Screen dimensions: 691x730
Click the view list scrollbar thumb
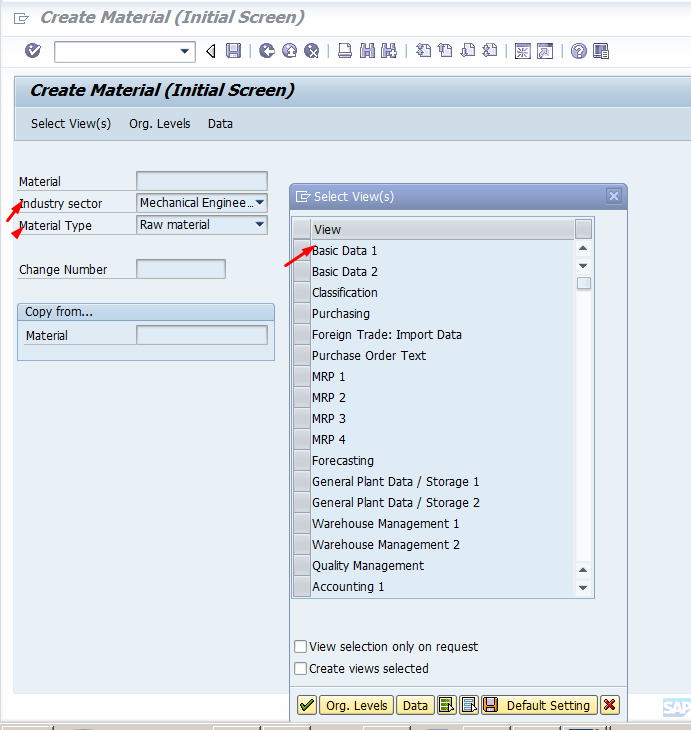(583, 283)
